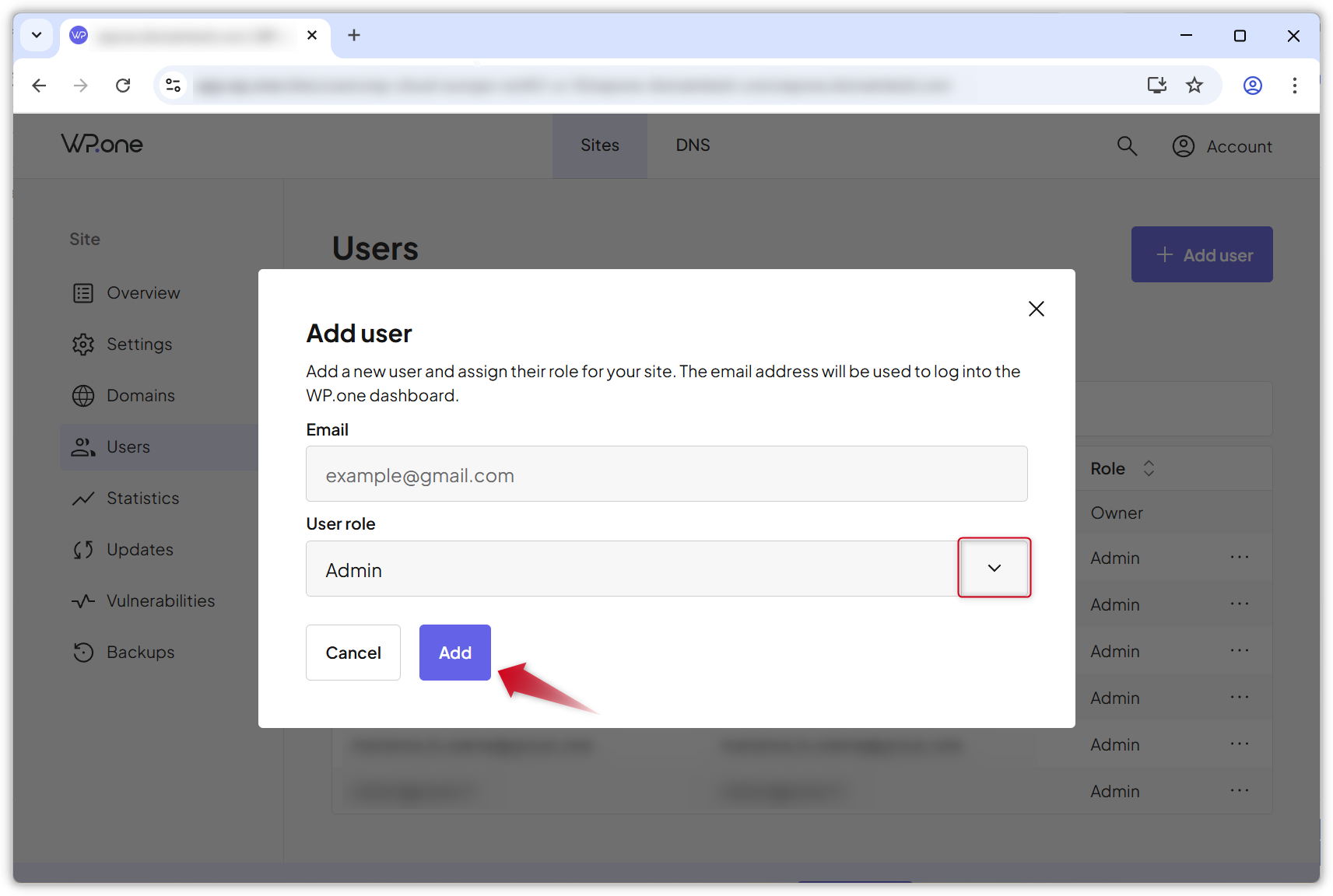The width and height of the screenshot is (1333, 896).
Task: Click the Email input field
Action: 666,474
